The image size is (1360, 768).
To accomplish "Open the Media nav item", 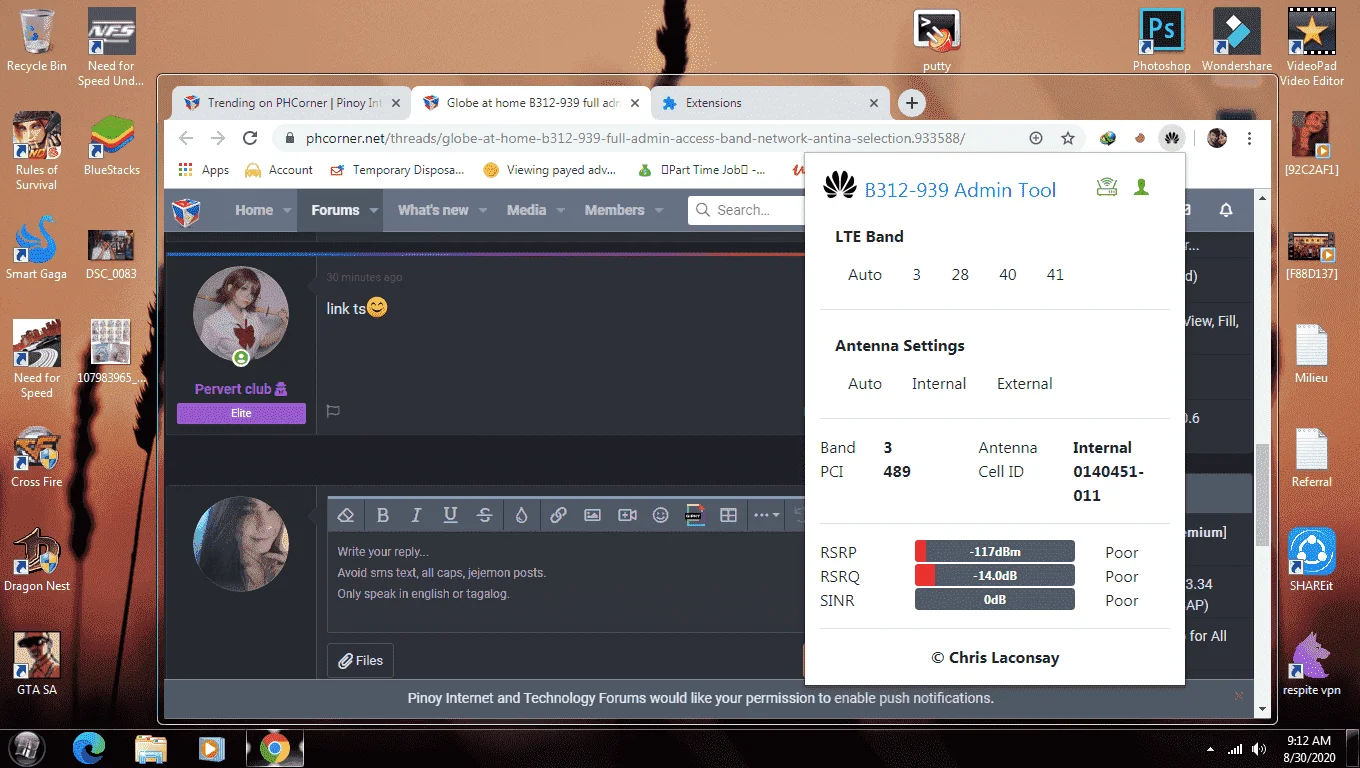I will click(526, 210).
